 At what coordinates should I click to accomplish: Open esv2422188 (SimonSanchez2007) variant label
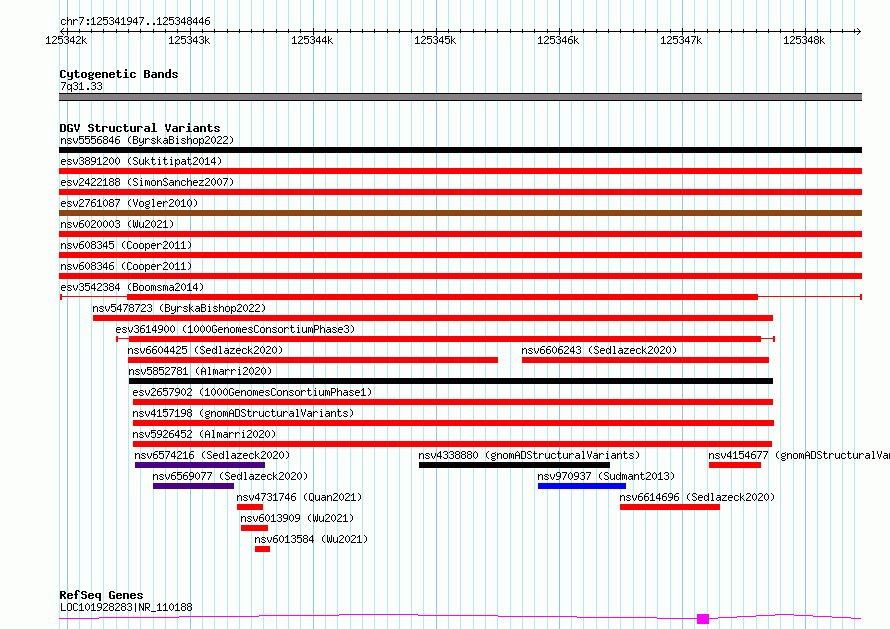click(x=147, y=182)
